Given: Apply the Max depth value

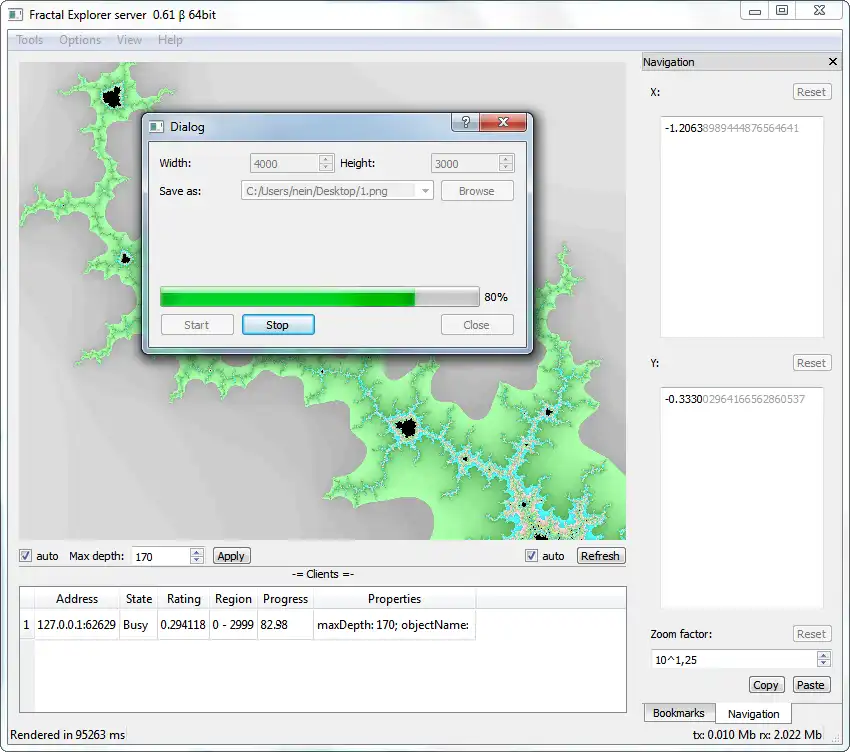Looking at the screenshot, I should click(231, 556).
